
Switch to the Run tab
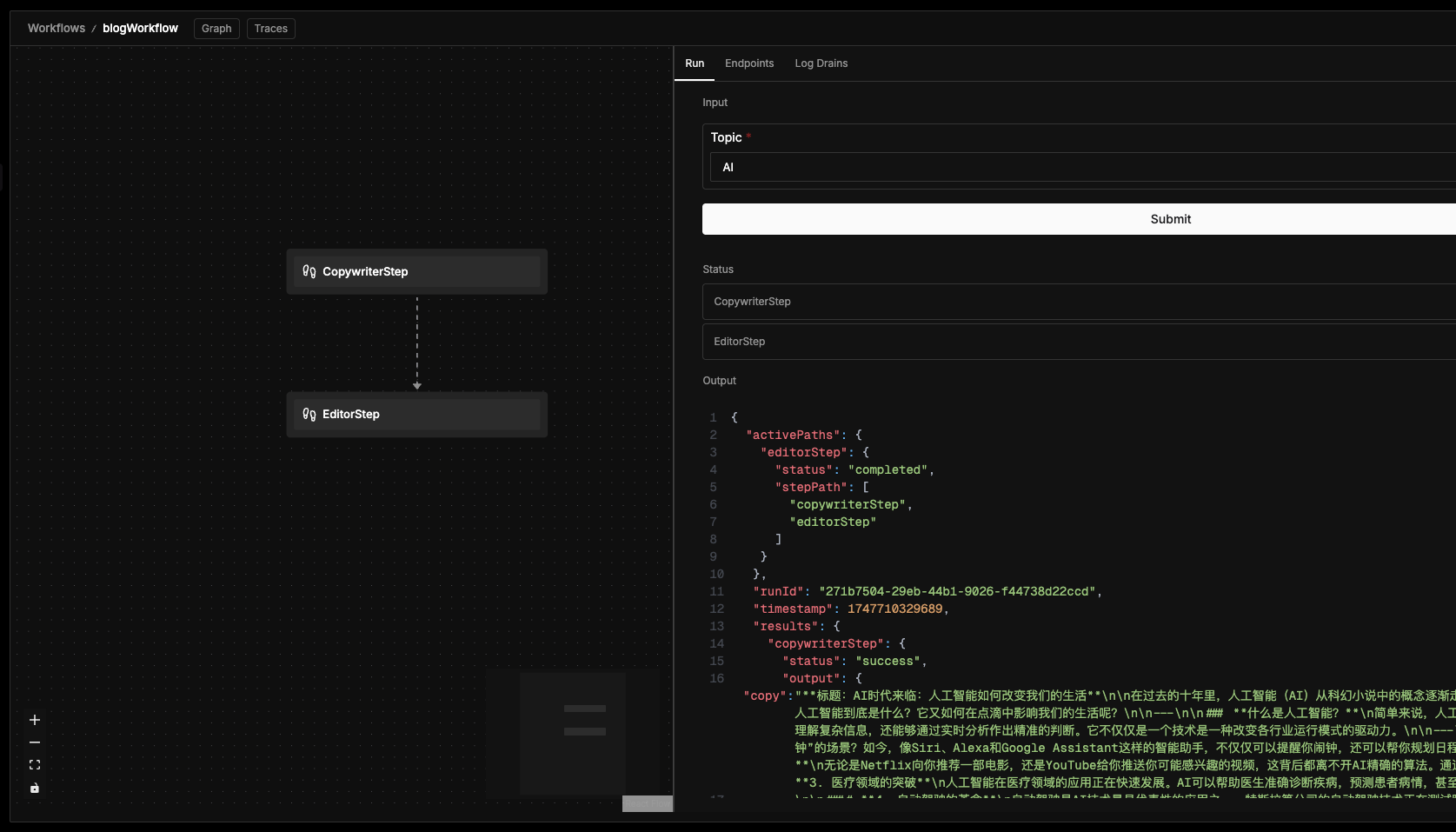point(695,63)
